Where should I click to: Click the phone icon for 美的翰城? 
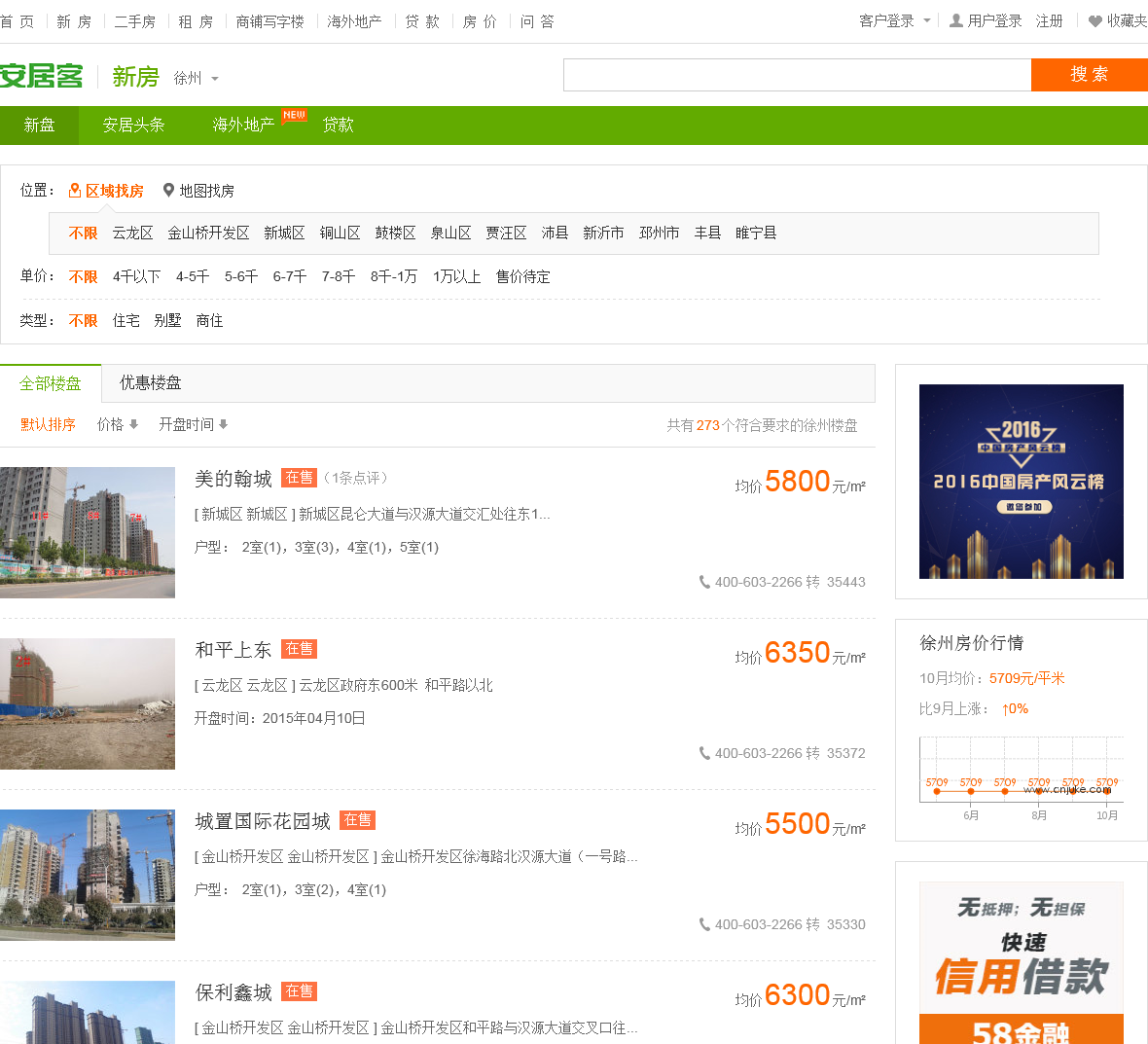[x=704, y=582]
